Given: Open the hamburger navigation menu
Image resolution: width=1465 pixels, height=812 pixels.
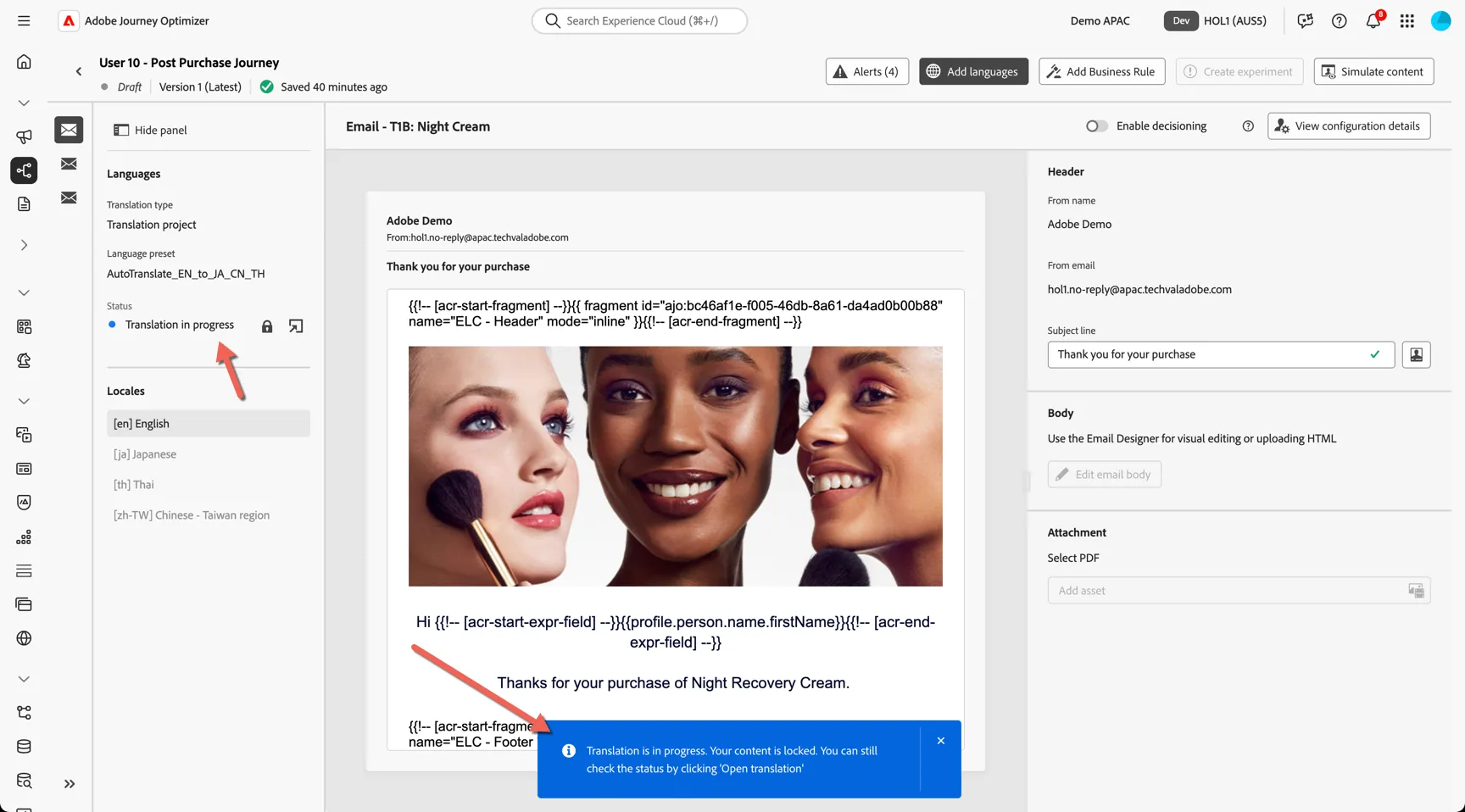Looking at the screenshot, I should click(x=24, y=20).
